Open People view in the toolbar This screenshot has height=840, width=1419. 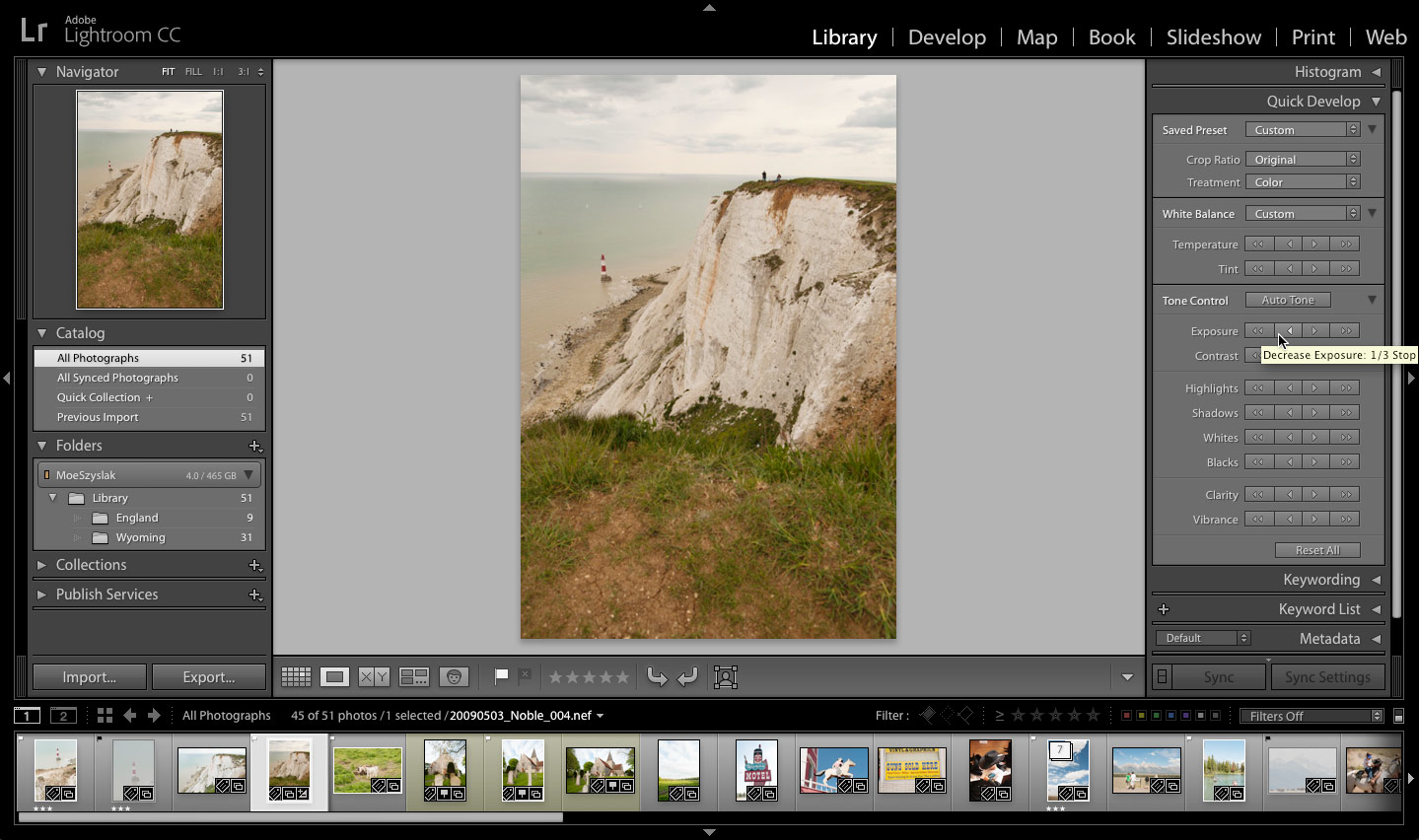[x=454, y=676]
